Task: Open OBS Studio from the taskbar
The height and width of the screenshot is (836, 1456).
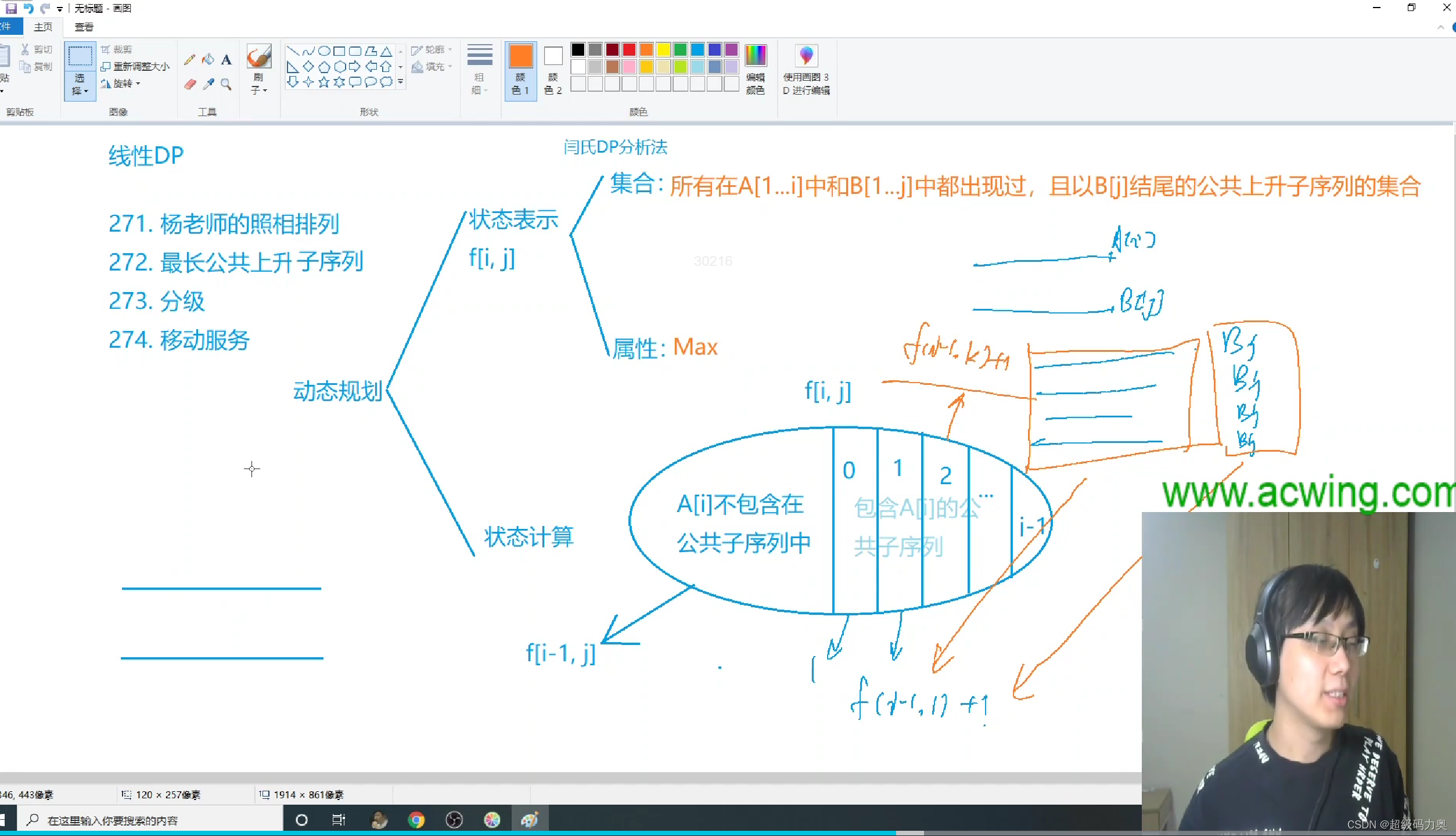Action: [454, 820]
